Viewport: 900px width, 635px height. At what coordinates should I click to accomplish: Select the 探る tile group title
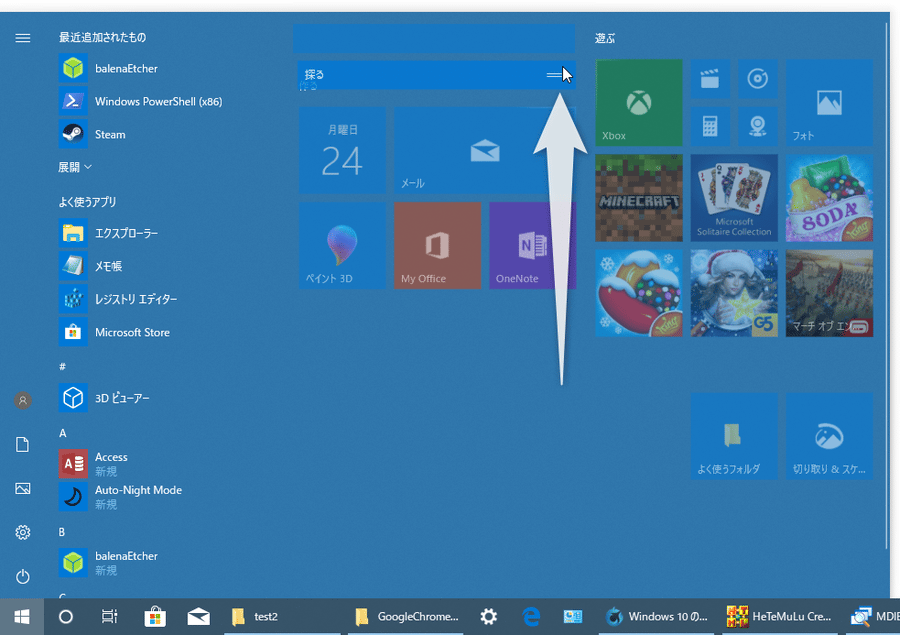315,74
